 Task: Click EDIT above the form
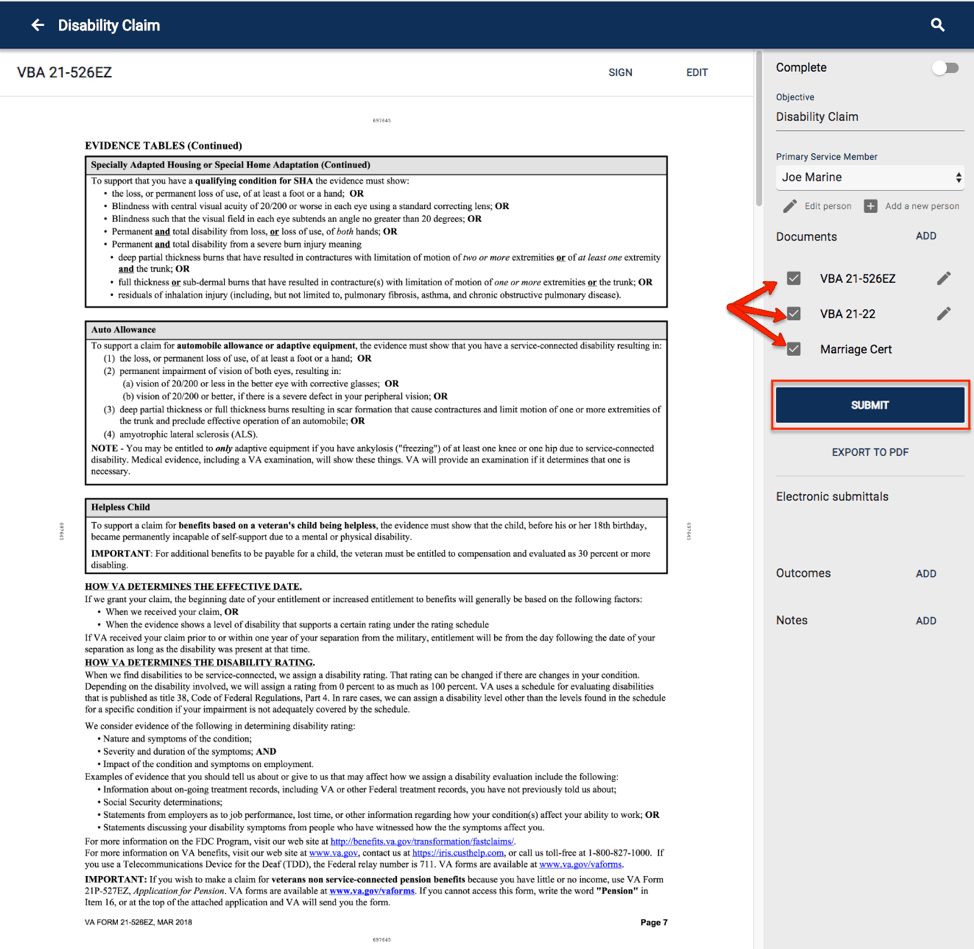click(x=697, y=73)
